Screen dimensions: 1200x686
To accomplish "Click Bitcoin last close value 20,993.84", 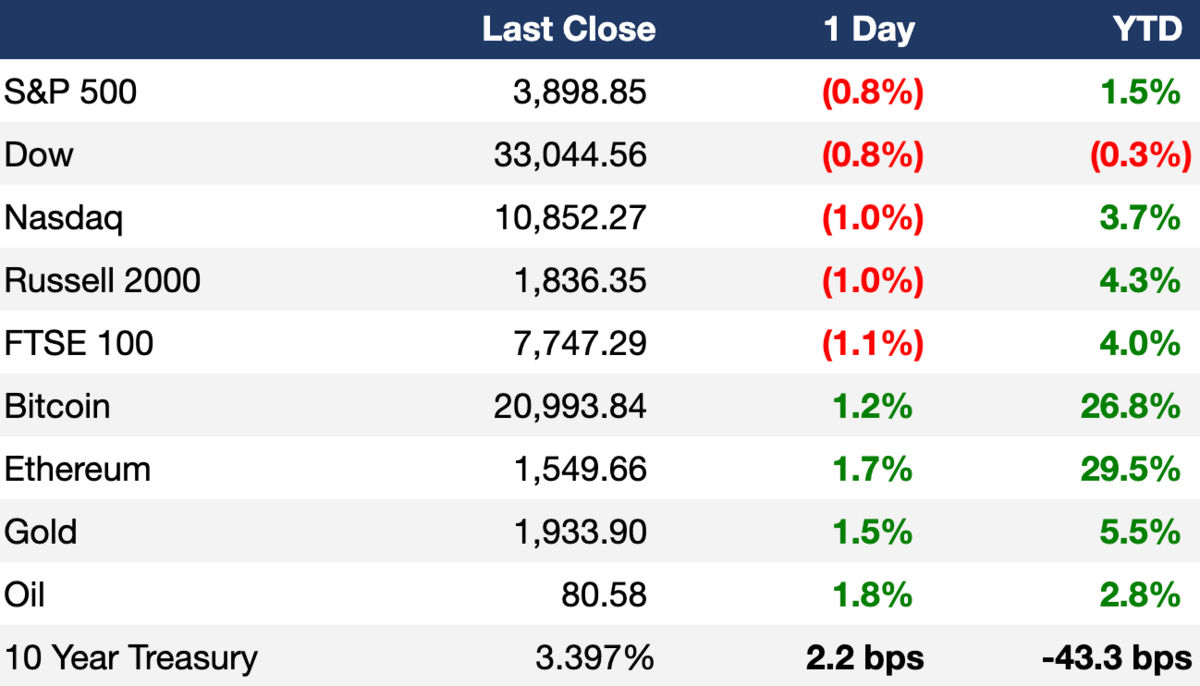I will 570,407.
